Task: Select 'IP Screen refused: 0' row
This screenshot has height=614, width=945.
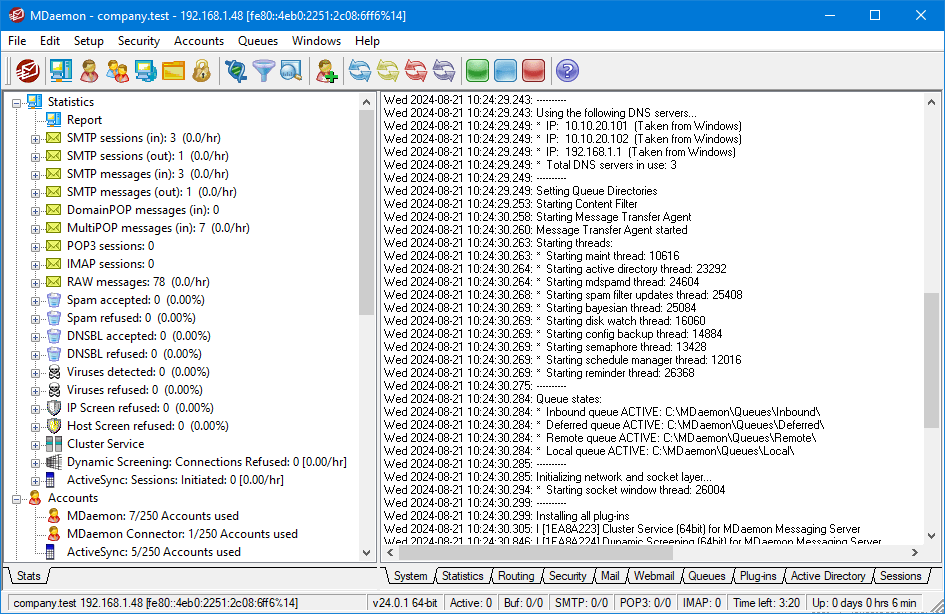Action: pyautogui.click(x=140, y=408)
